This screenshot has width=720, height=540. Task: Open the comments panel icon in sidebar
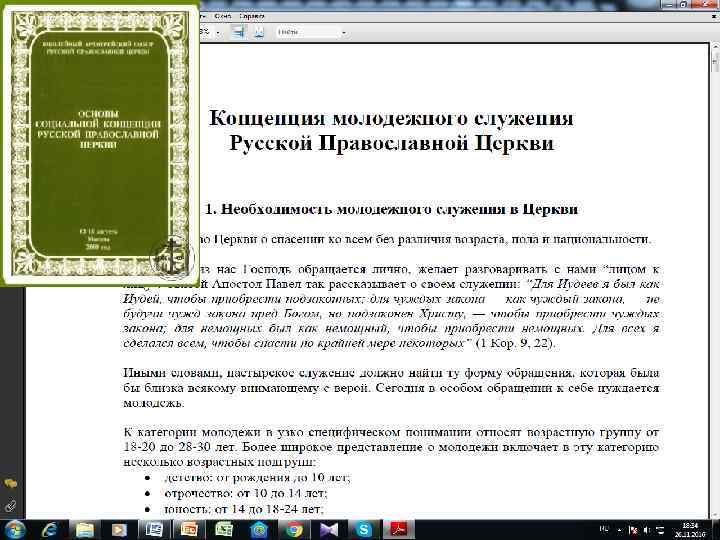coord(11,484)
